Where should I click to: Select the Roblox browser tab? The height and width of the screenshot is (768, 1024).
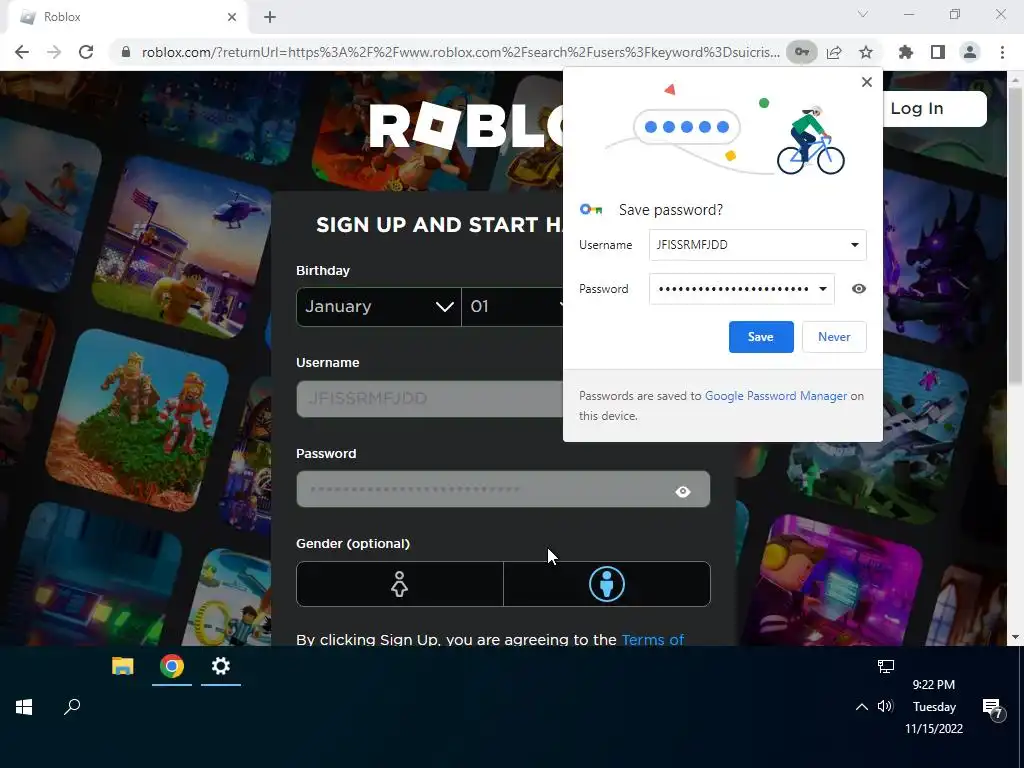coord(127,17)
